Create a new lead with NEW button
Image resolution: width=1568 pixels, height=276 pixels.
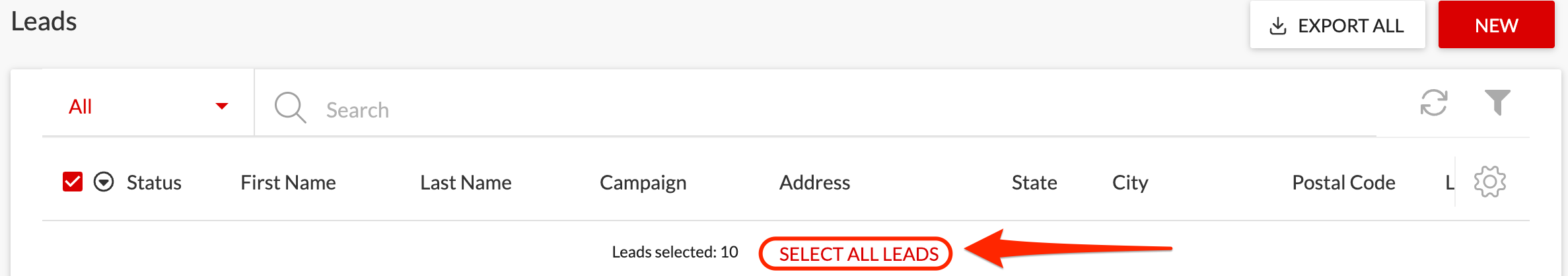coord(1496,25)
